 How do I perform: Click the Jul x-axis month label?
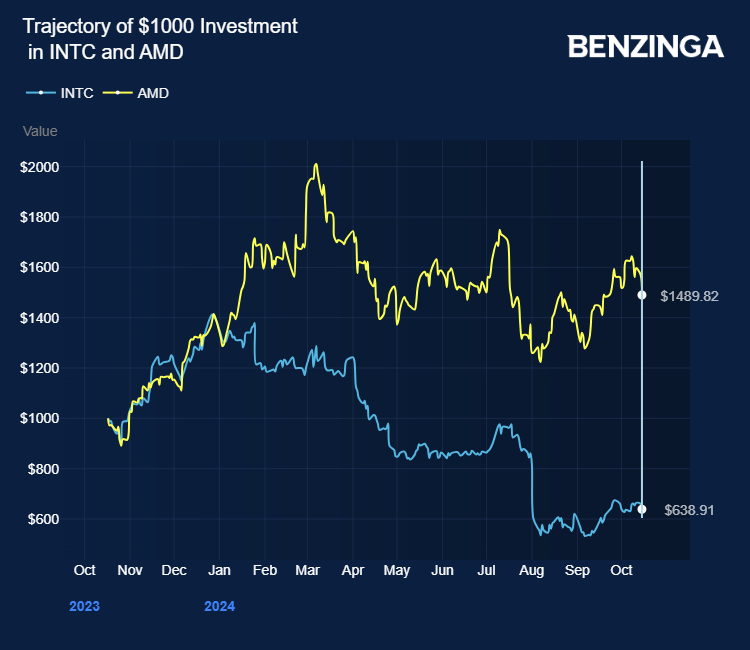click(487, 571)
